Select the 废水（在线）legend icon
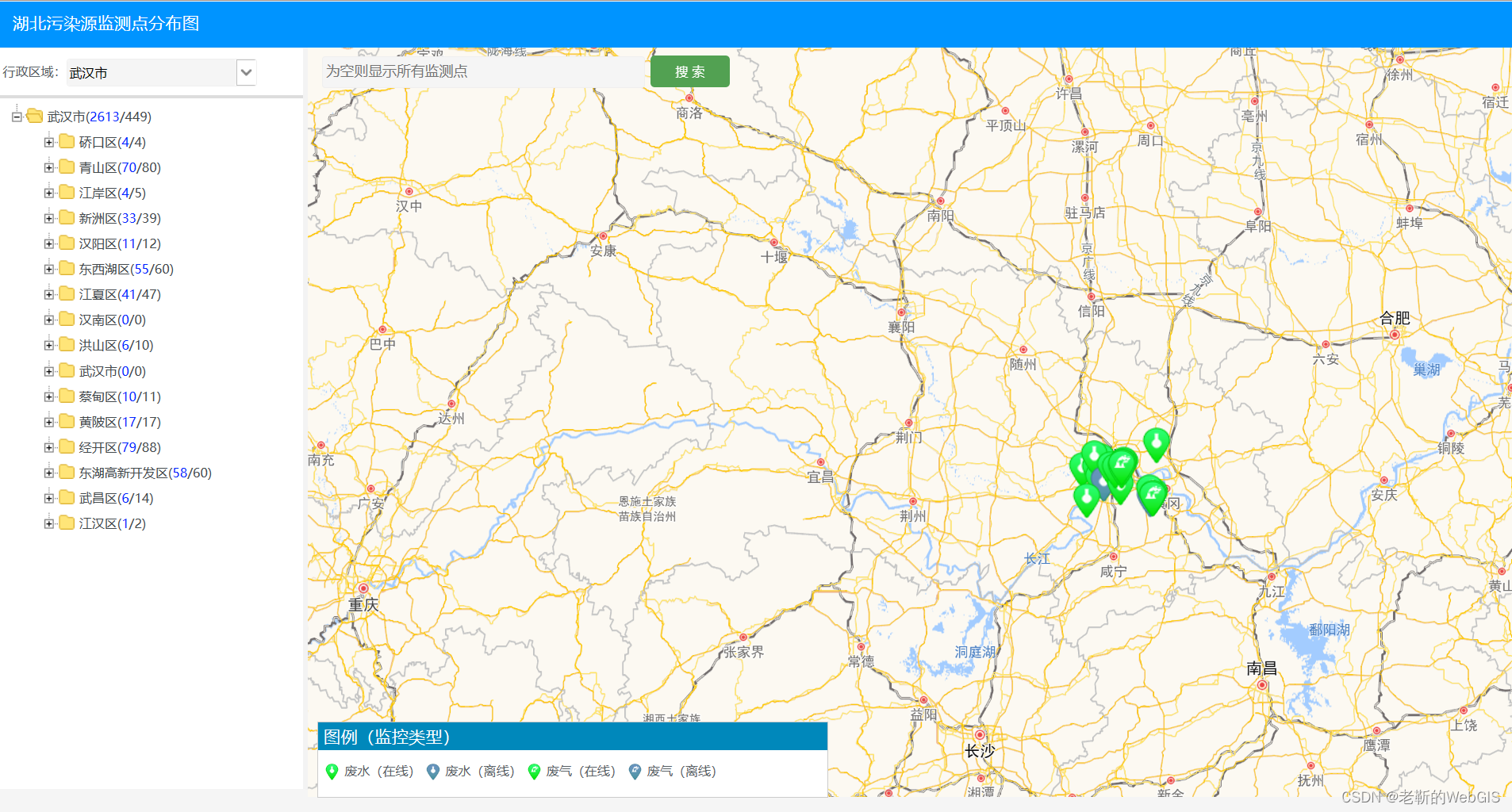Screen dimensions: 1512x812 [332, 771]
